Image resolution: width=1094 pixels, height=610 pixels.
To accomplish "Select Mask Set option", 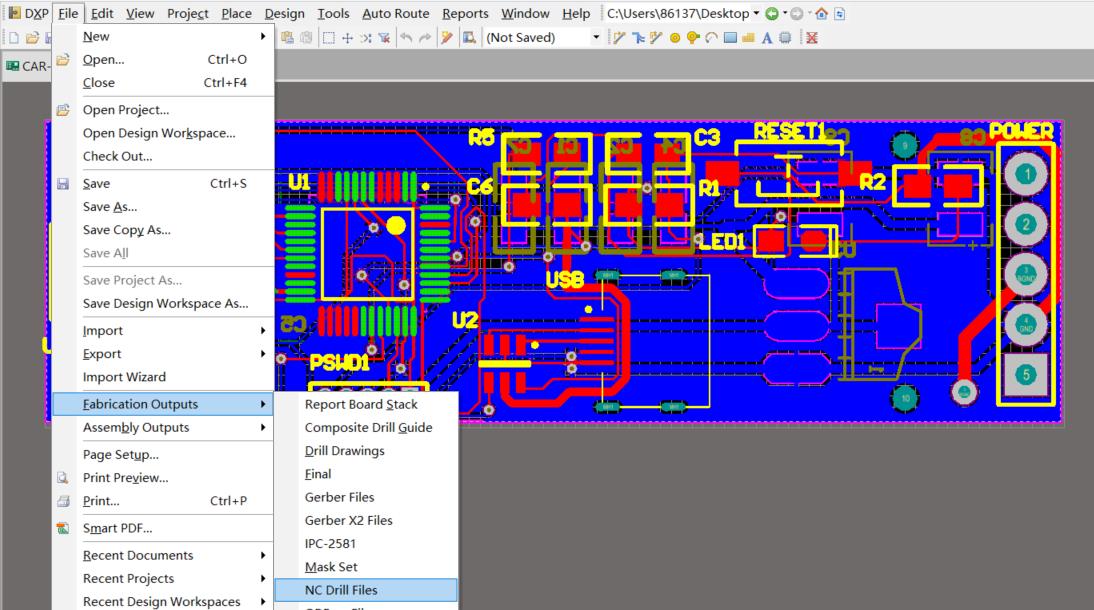I will pyautogui.click(x=366, y=567).
